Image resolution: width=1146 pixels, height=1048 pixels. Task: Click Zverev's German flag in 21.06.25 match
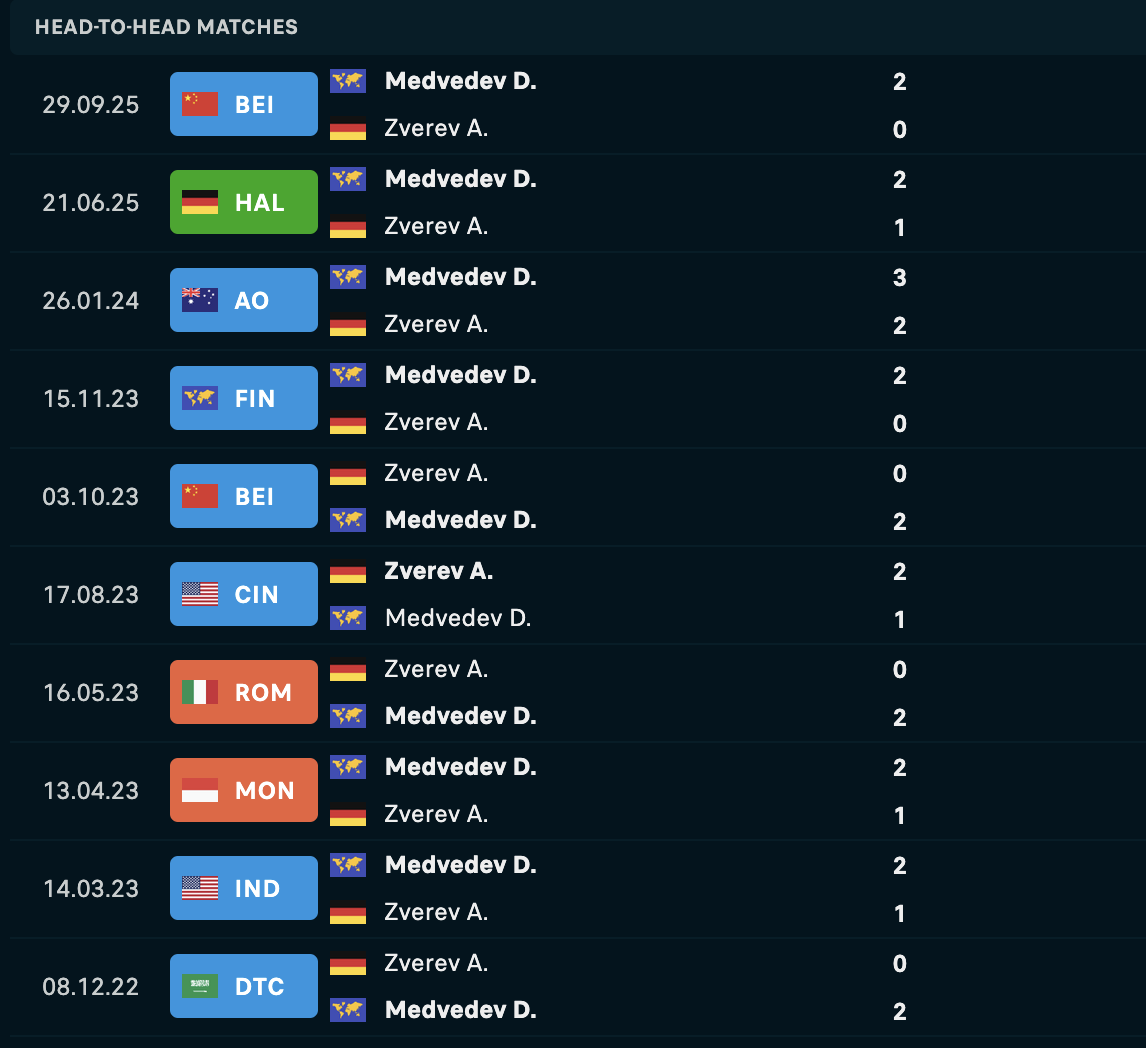click(x=348, y=226)
